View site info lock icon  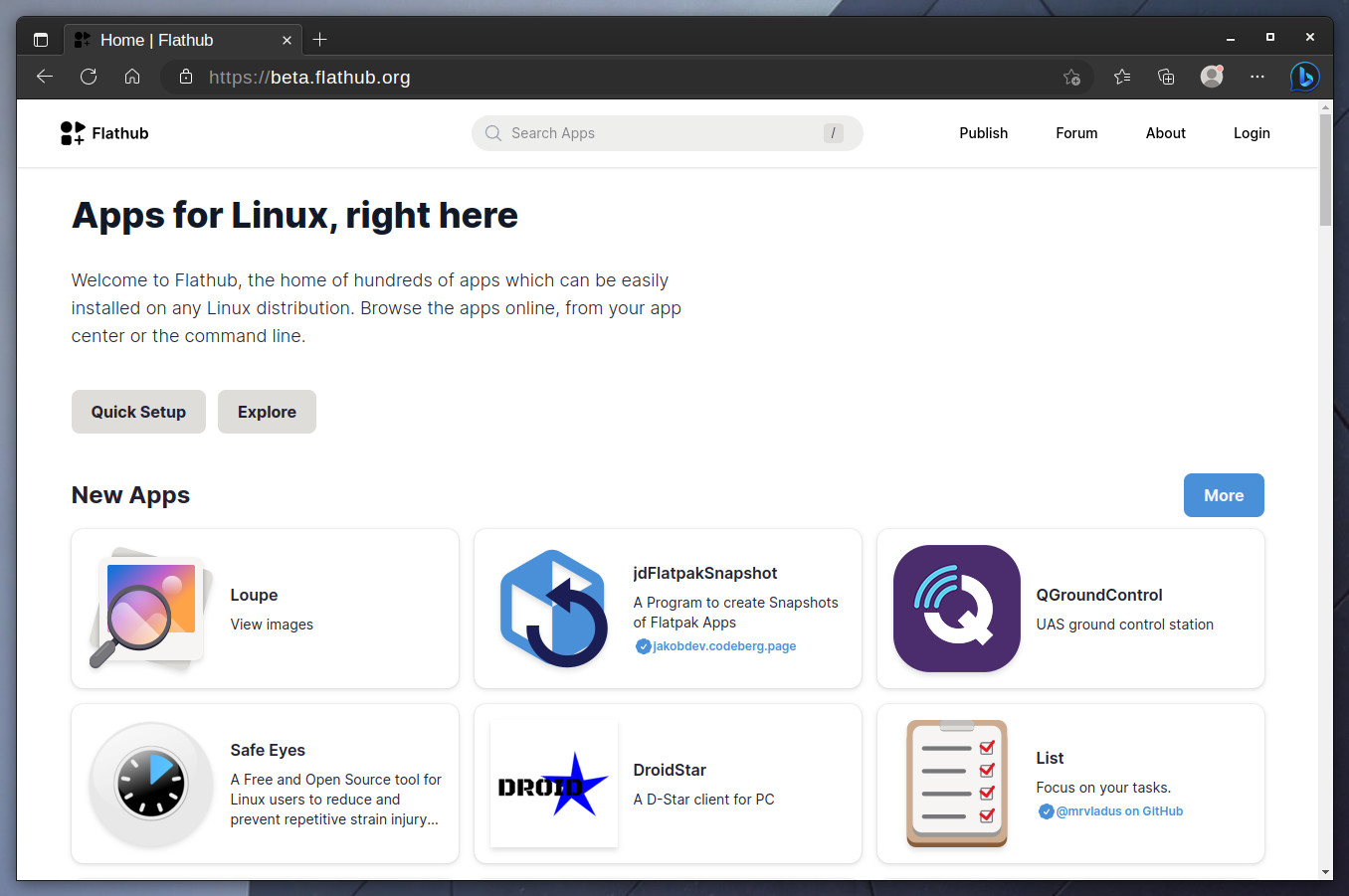185,77
